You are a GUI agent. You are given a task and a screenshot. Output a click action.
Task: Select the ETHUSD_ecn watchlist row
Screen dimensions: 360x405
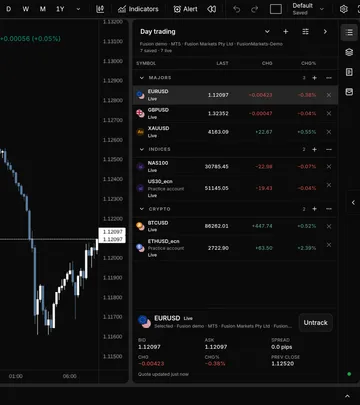[235, 248]
